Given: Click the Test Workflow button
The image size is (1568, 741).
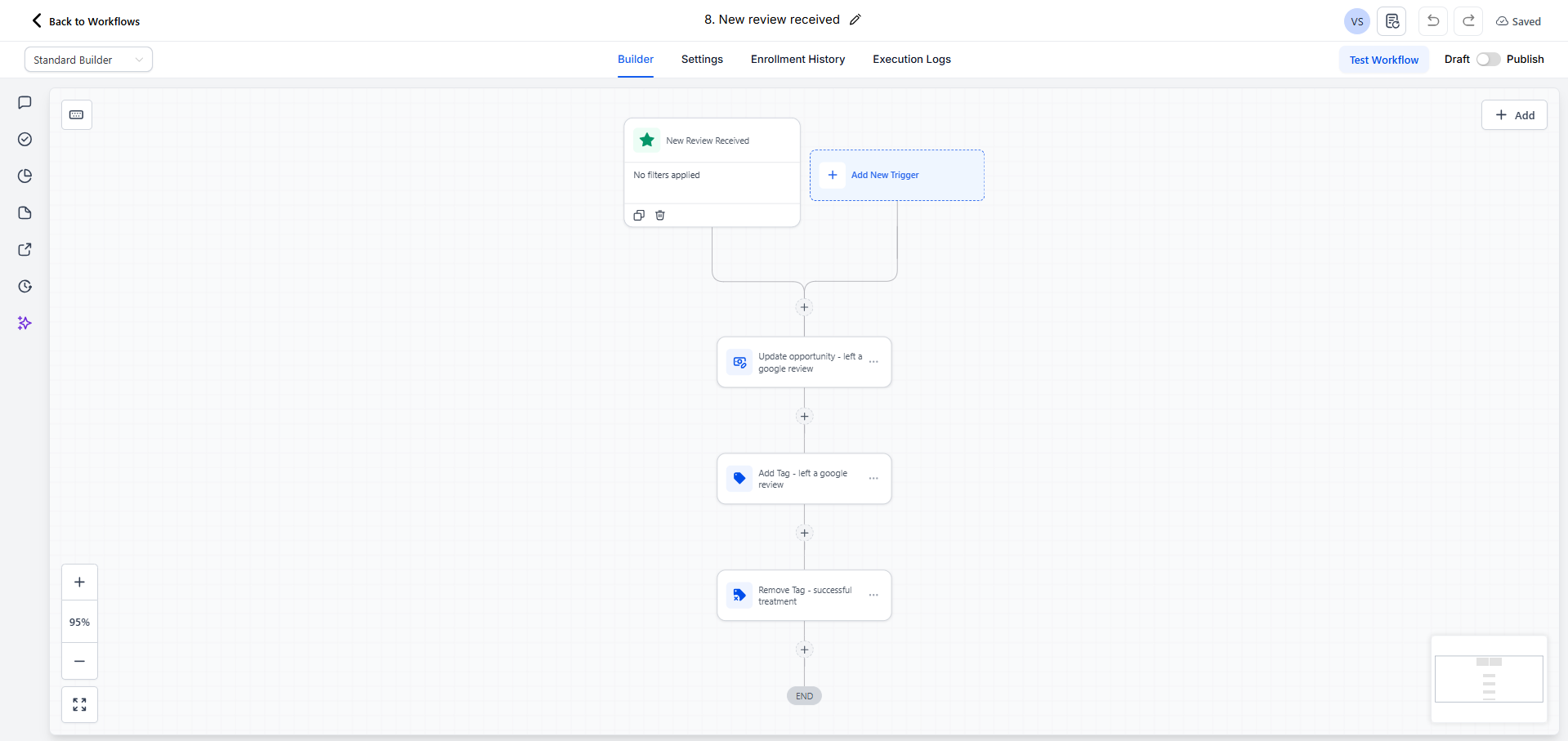Looking at the screenshot, I should pyautogui.click(x=1383, y=60).
